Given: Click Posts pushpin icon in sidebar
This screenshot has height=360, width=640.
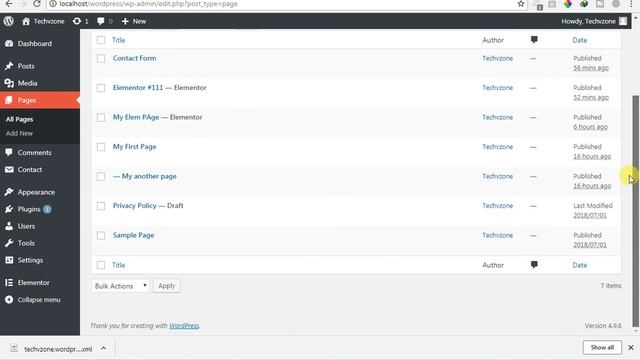Looking at the screenshot, I should (9, 66).
